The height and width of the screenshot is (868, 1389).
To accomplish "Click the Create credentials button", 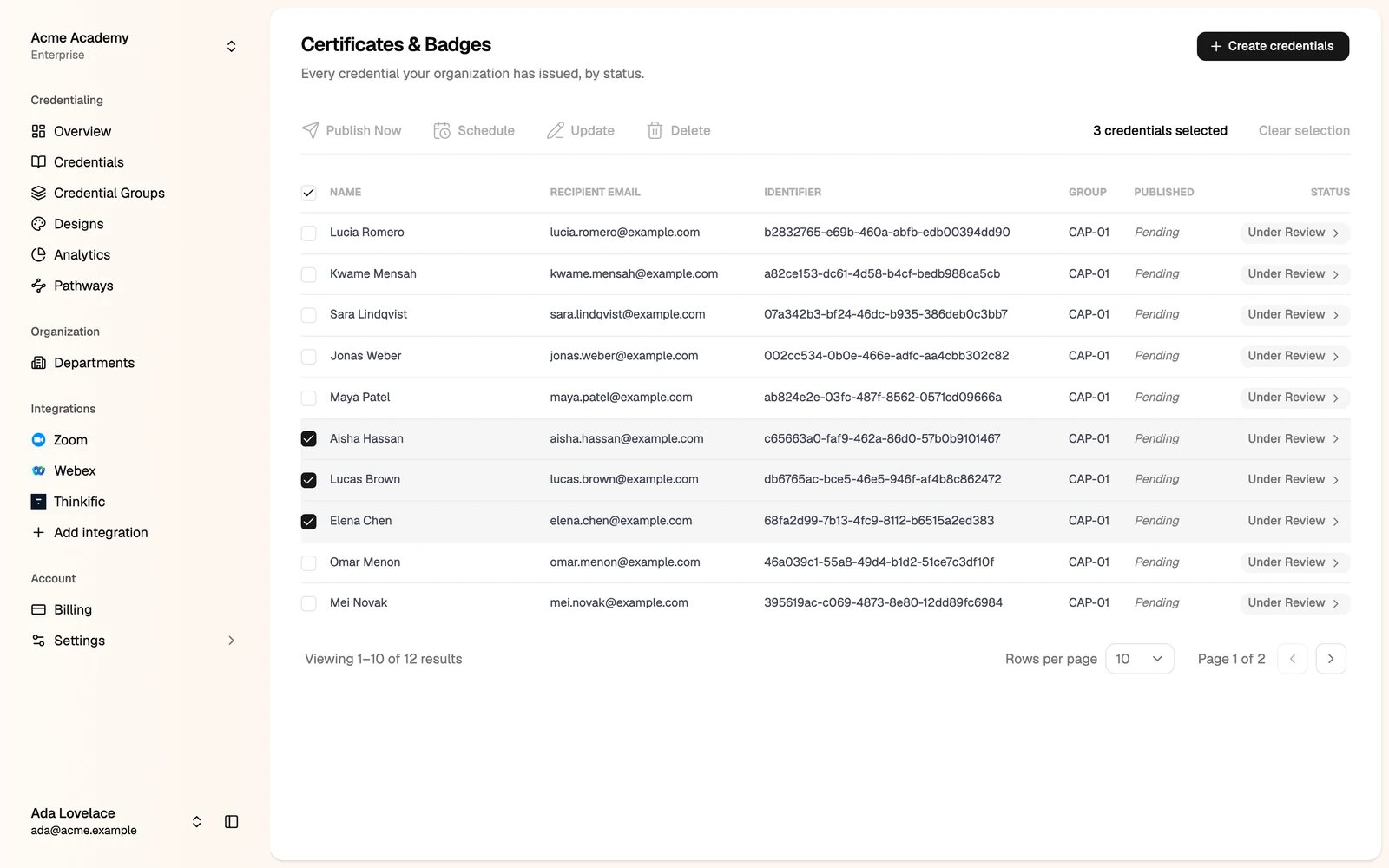I will (x=1273, y=46).
